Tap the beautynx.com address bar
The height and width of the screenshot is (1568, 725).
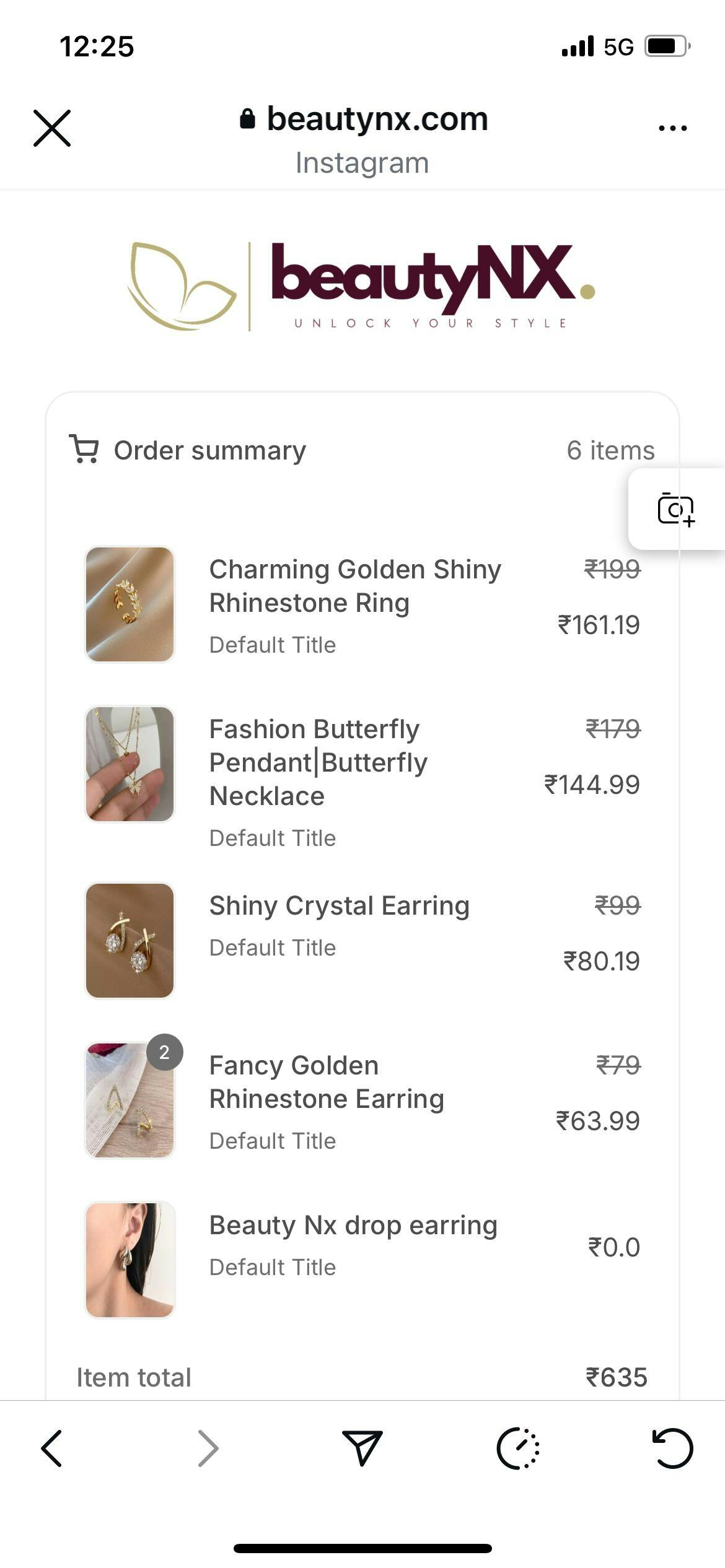[x=364, y=119]
